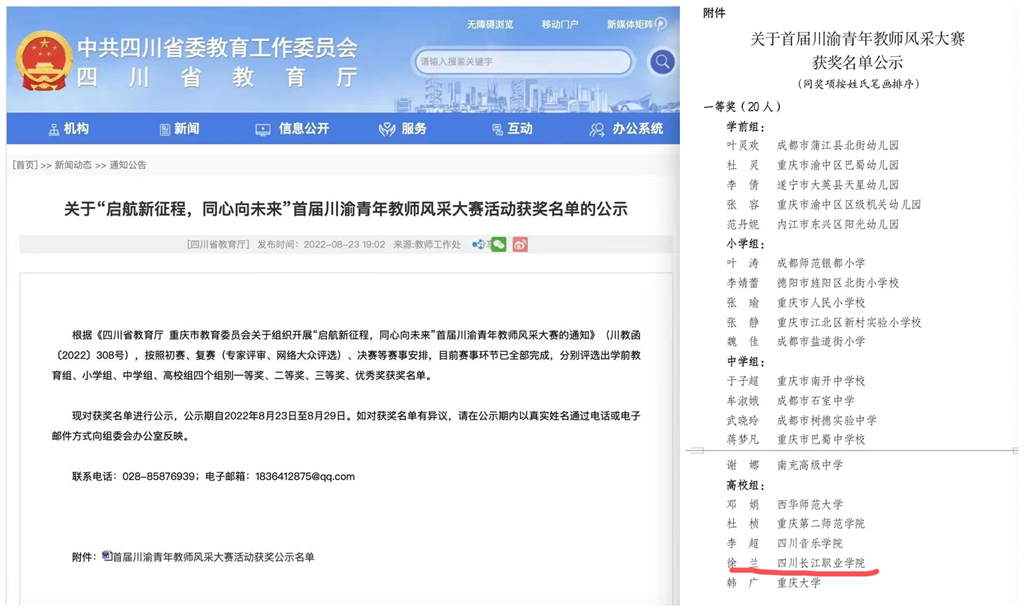Screen dimensions: 1024x611
Task: Click the 新闻动态 breadcrumb link
Action: 73,165
